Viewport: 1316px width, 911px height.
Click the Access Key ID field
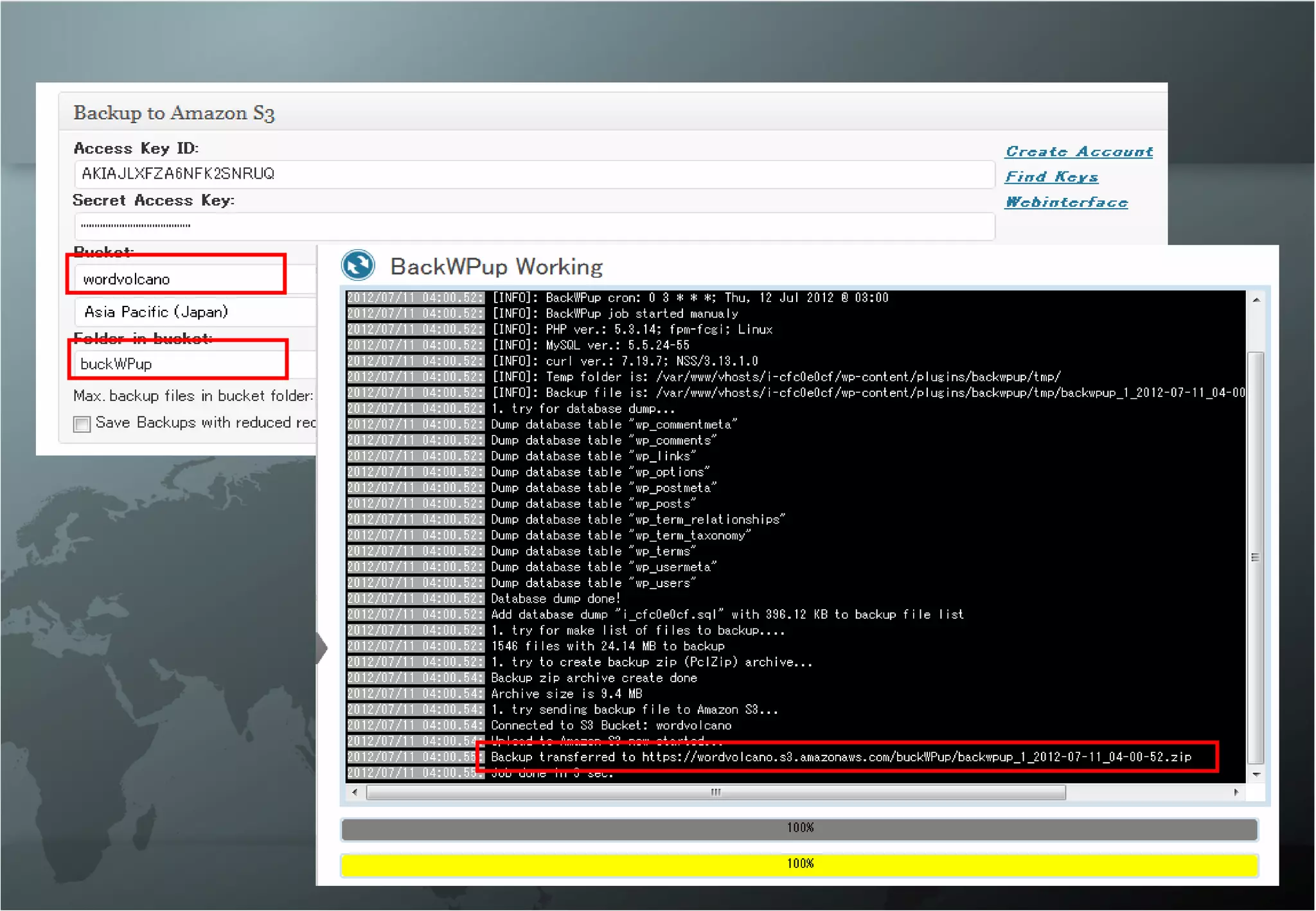[x=533, y=174]
